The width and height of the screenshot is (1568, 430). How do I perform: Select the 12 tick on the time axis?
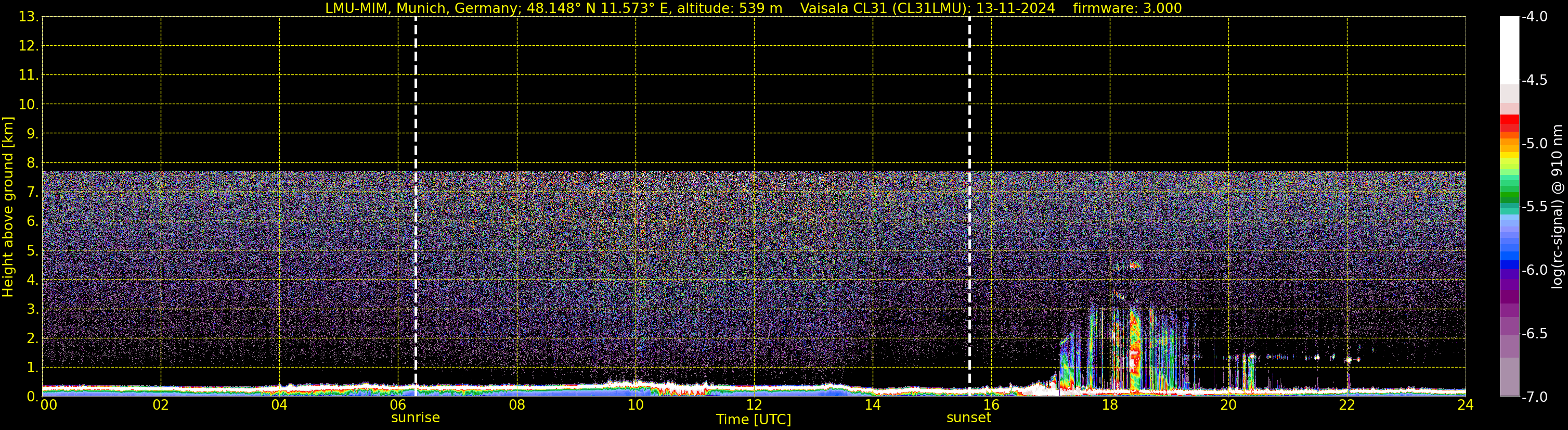pos(754,406)
